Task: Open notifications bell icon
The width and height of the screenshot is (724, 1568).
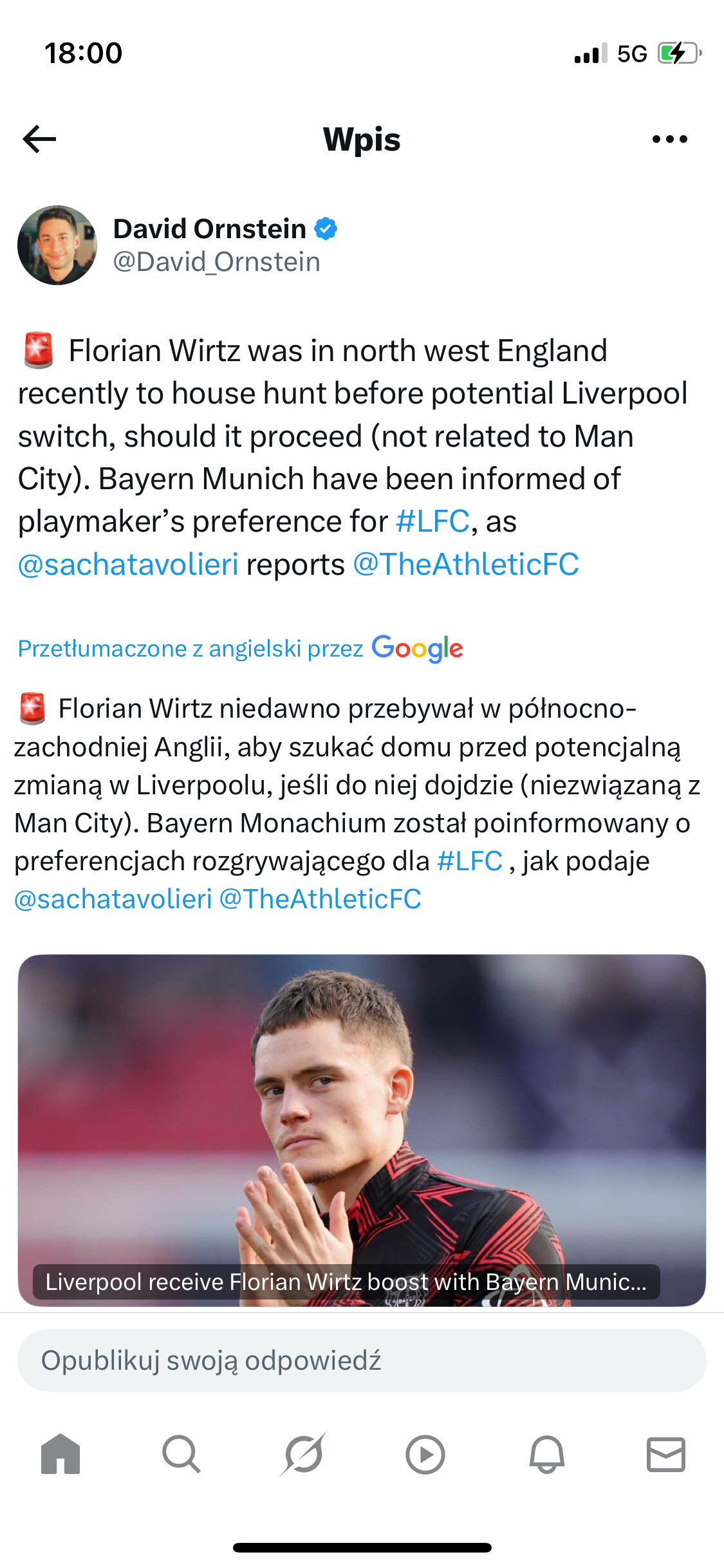Action: click(x=546, y=1454)
